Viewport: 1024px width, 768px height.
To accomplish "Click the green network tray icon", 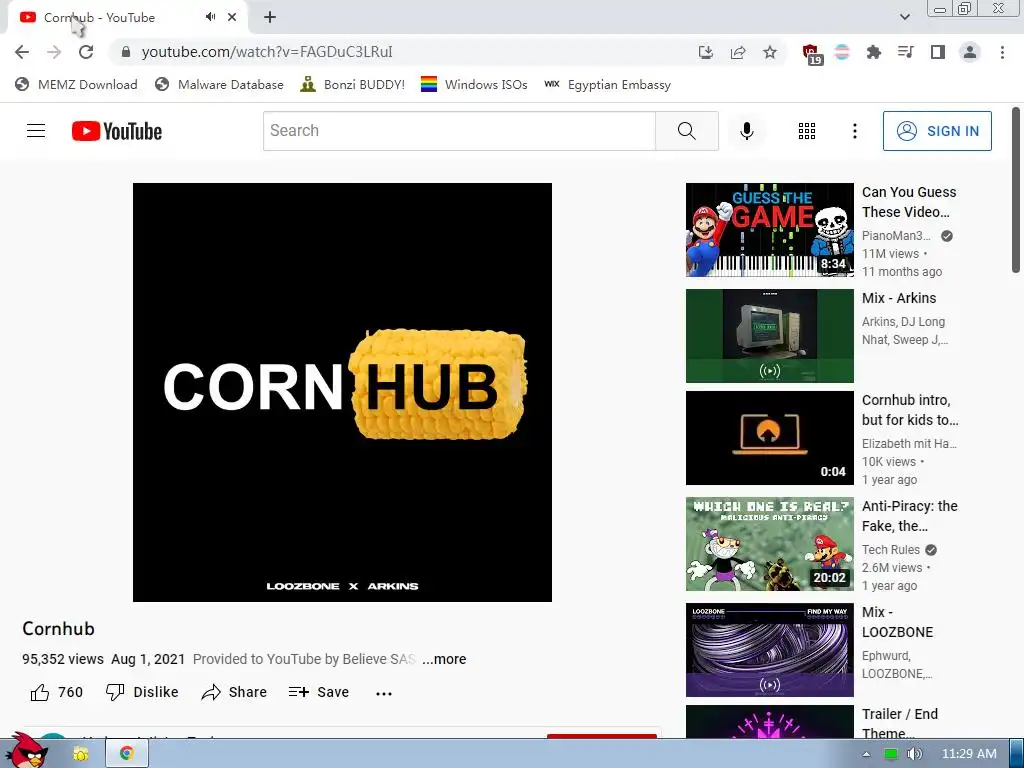I will pyautogui.click(x=890, y=754).
